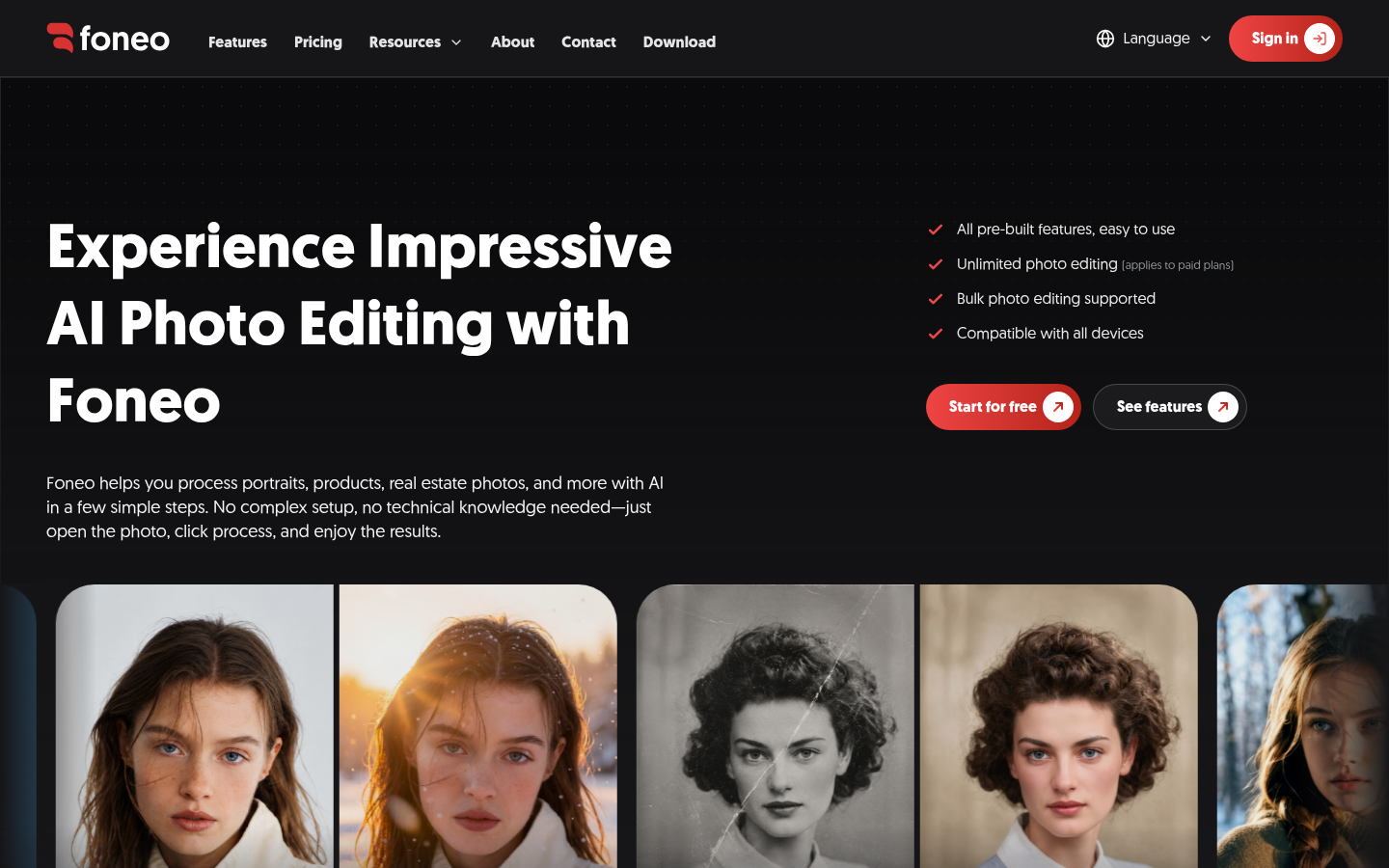The height and width of the screenshot is (868, 1389).
Task: Open the Resources nav label
Action: coord(405,41)
